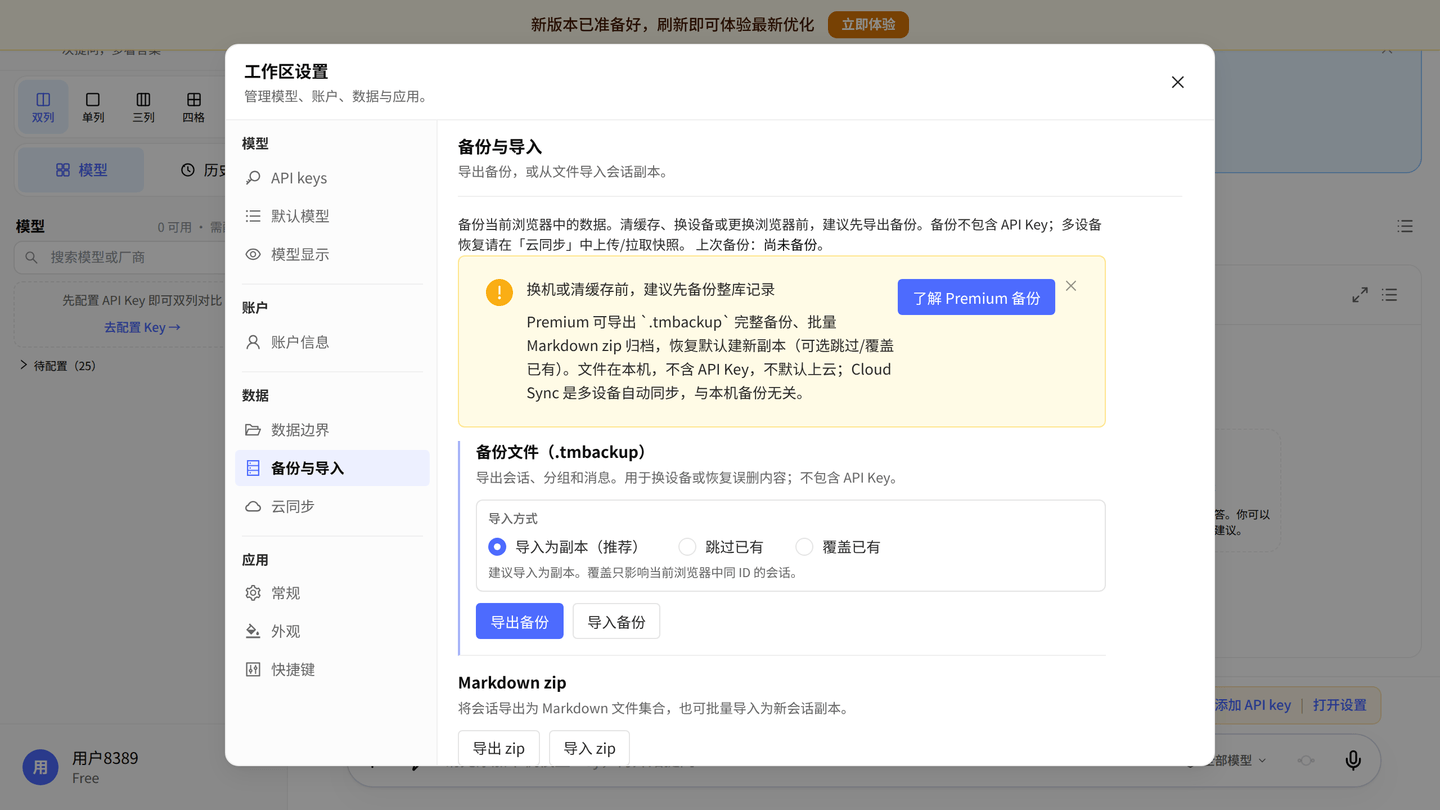
Task: Open 常规 settings section
Action: [x=332, y=593]
